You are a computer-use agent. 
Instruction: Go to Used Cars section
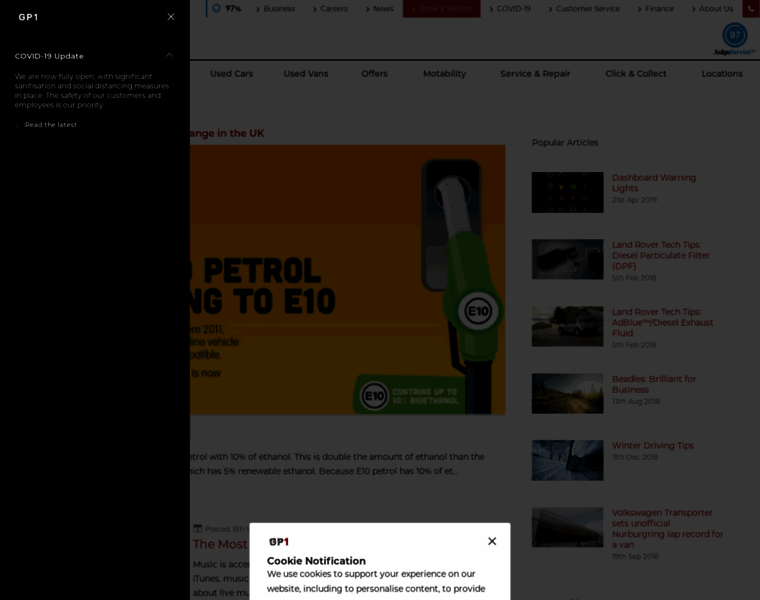click(x=231, y=74)
